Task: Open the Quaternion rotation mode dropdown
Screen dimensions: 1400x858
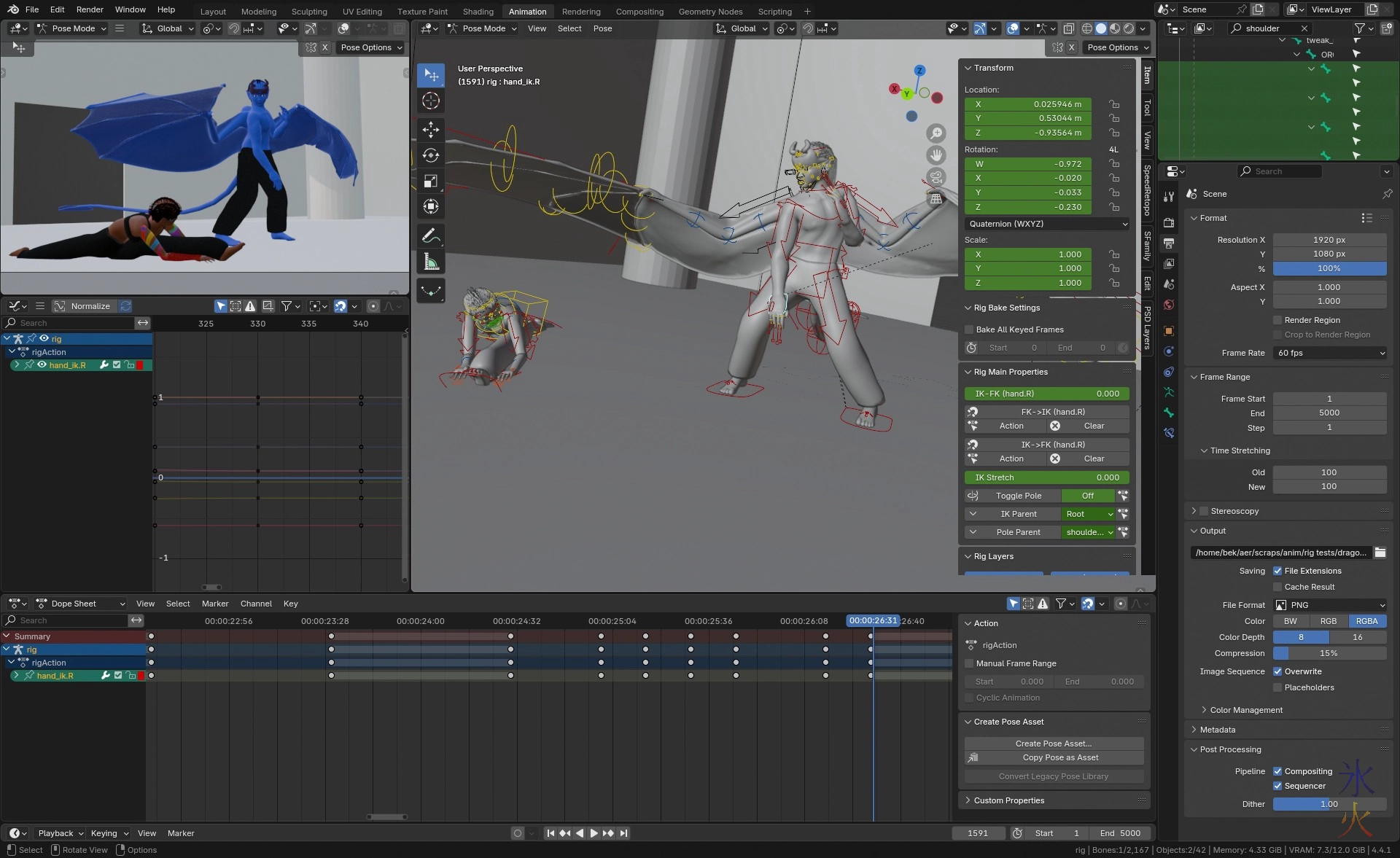Action: pos(1047,224)
